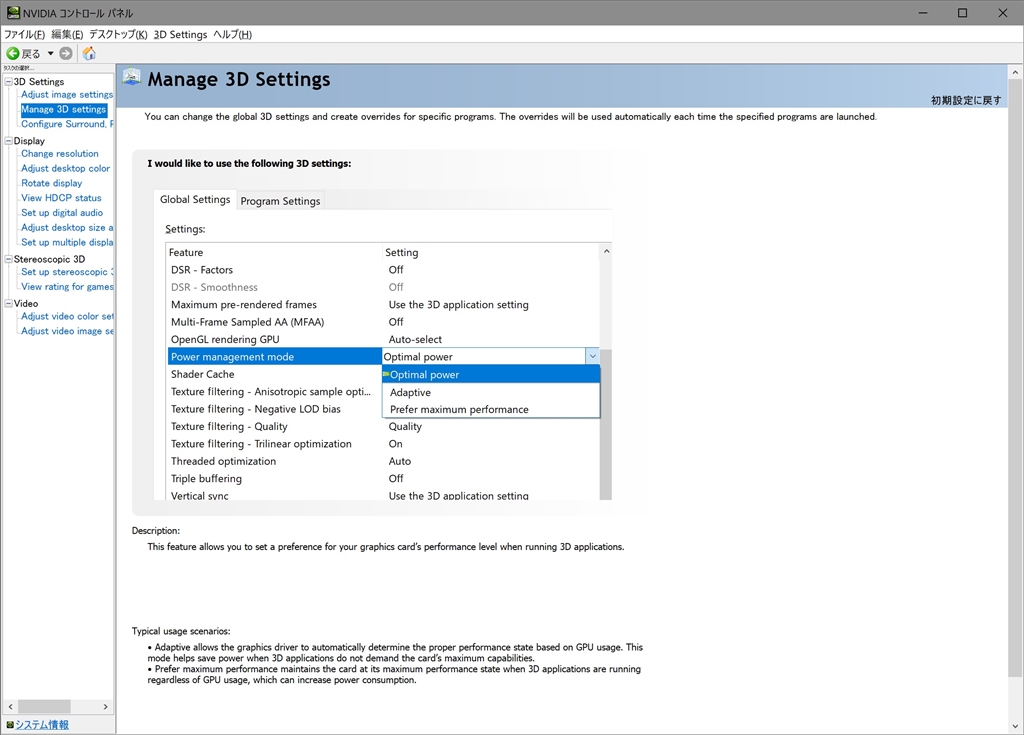Screen dimensions: 1024x735
Task: Collapse the Video tree node
Action: tap(8, 303)
